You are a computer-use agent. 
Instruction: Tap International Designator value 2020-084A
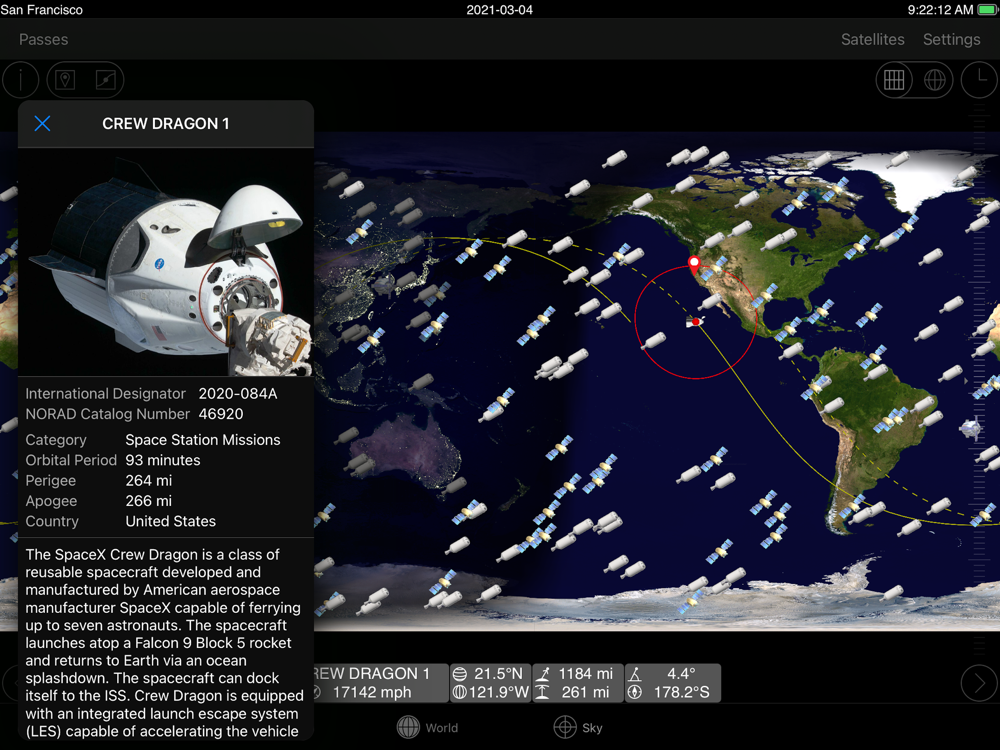point(238,393)
